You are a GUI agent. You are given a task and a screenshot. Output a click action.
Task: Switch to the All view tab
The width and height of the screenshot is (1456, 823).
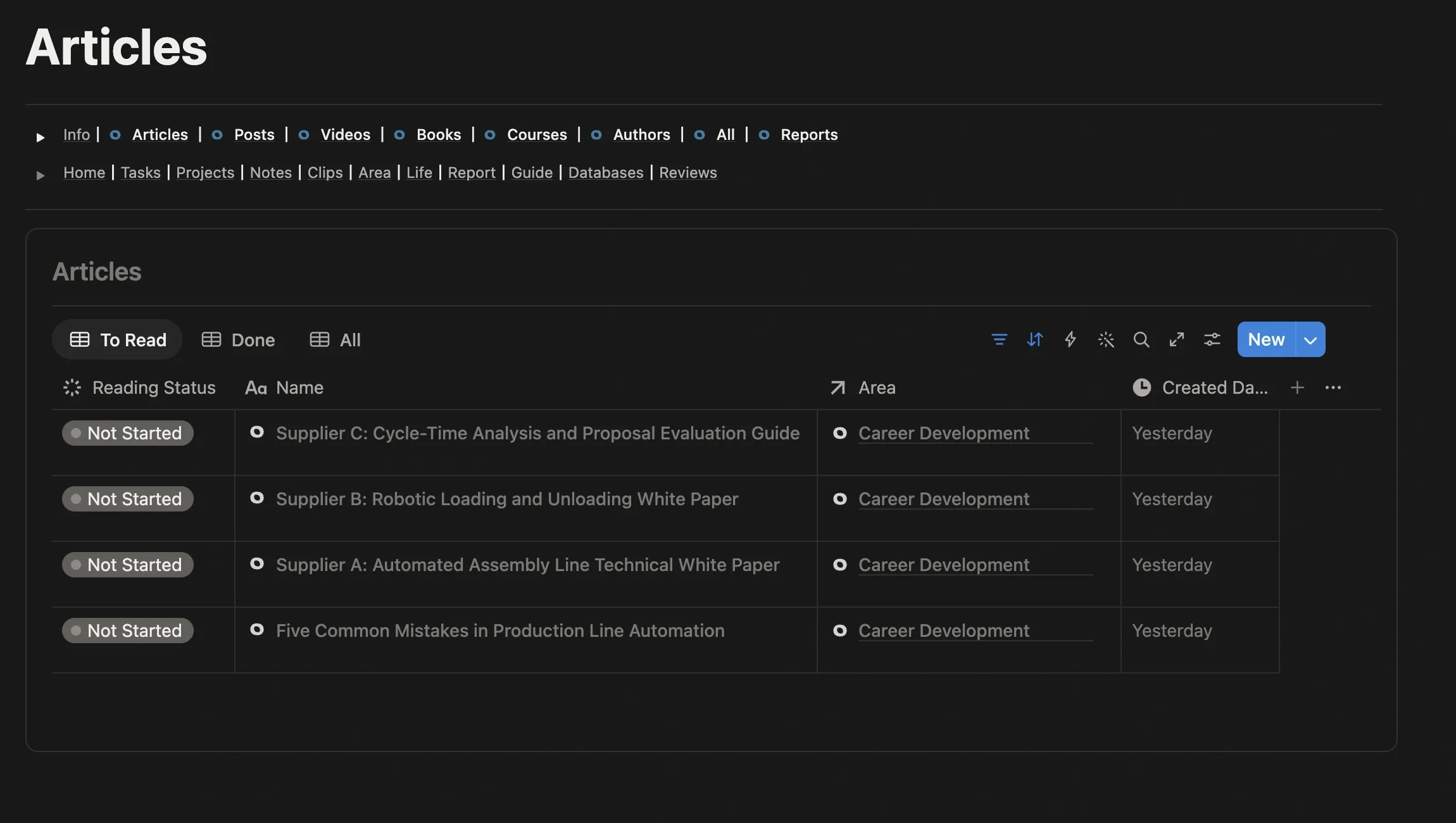click(x=335, y=340)
